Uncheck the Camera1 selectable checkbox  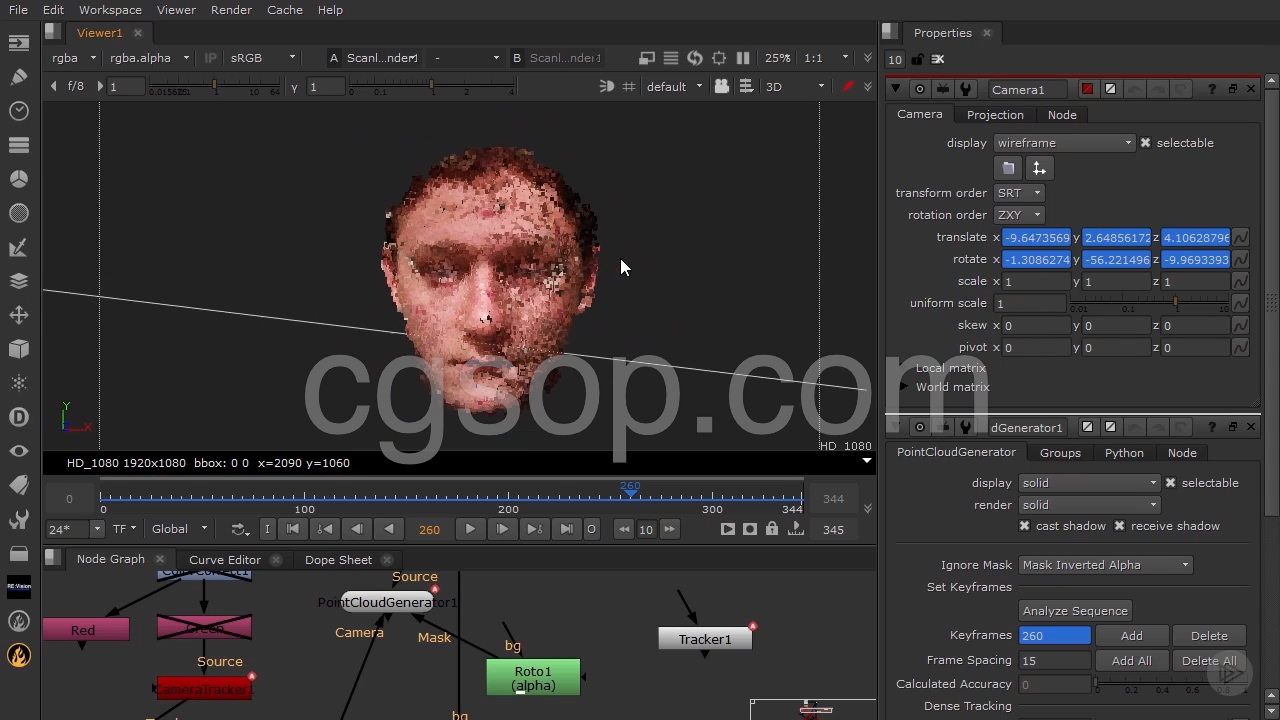pyautogui.click(x=1146, y=143)
